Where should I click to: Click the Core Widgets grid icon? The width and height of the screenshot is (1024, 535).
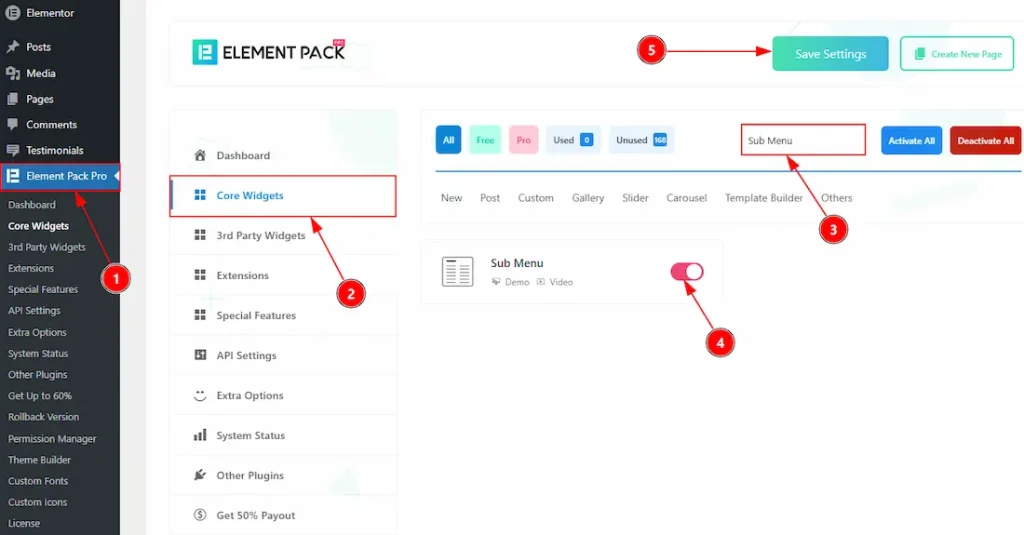pos(200,195)
